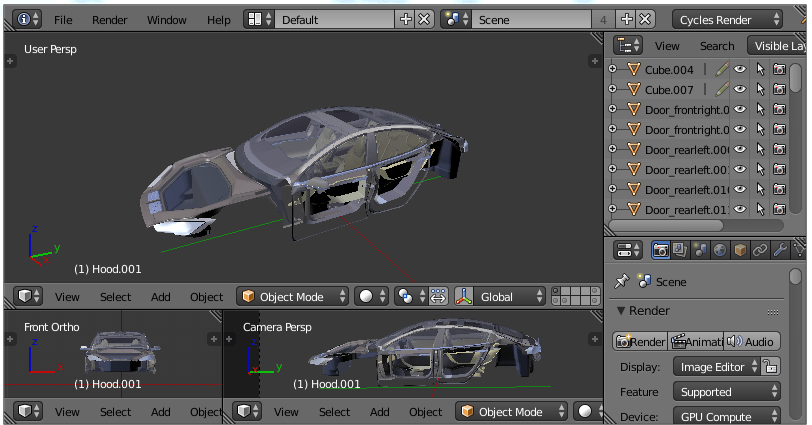Open Add menu in User Persp header
The height and width of the screenshot is (425, 812).
click(x=161, y=297)
